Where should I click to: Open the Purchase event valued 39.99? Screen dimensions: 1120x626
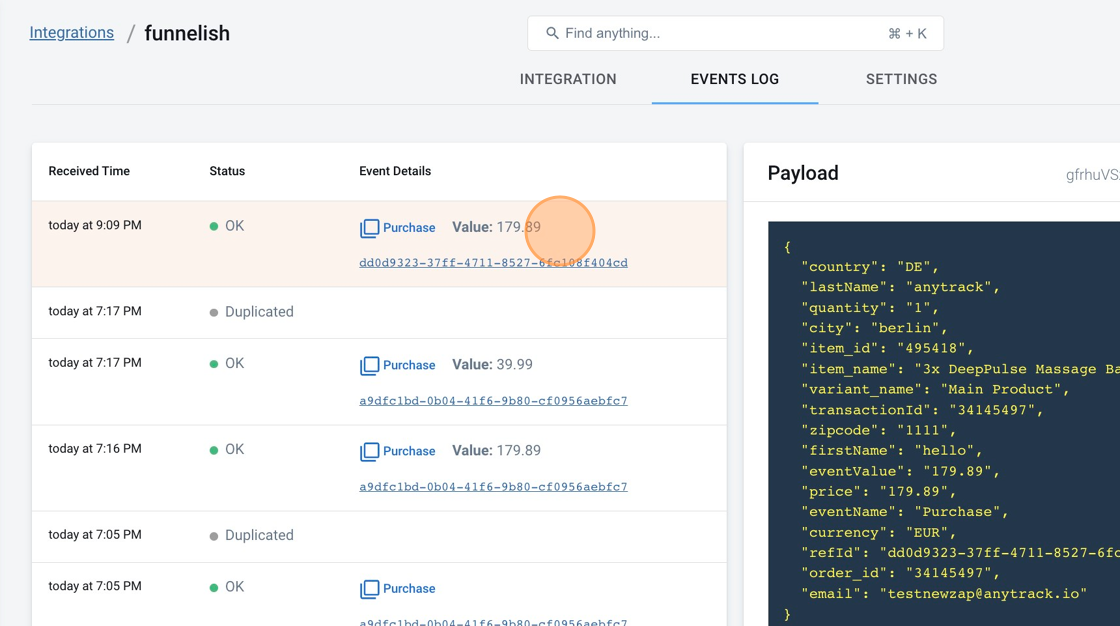pos(409,365)
